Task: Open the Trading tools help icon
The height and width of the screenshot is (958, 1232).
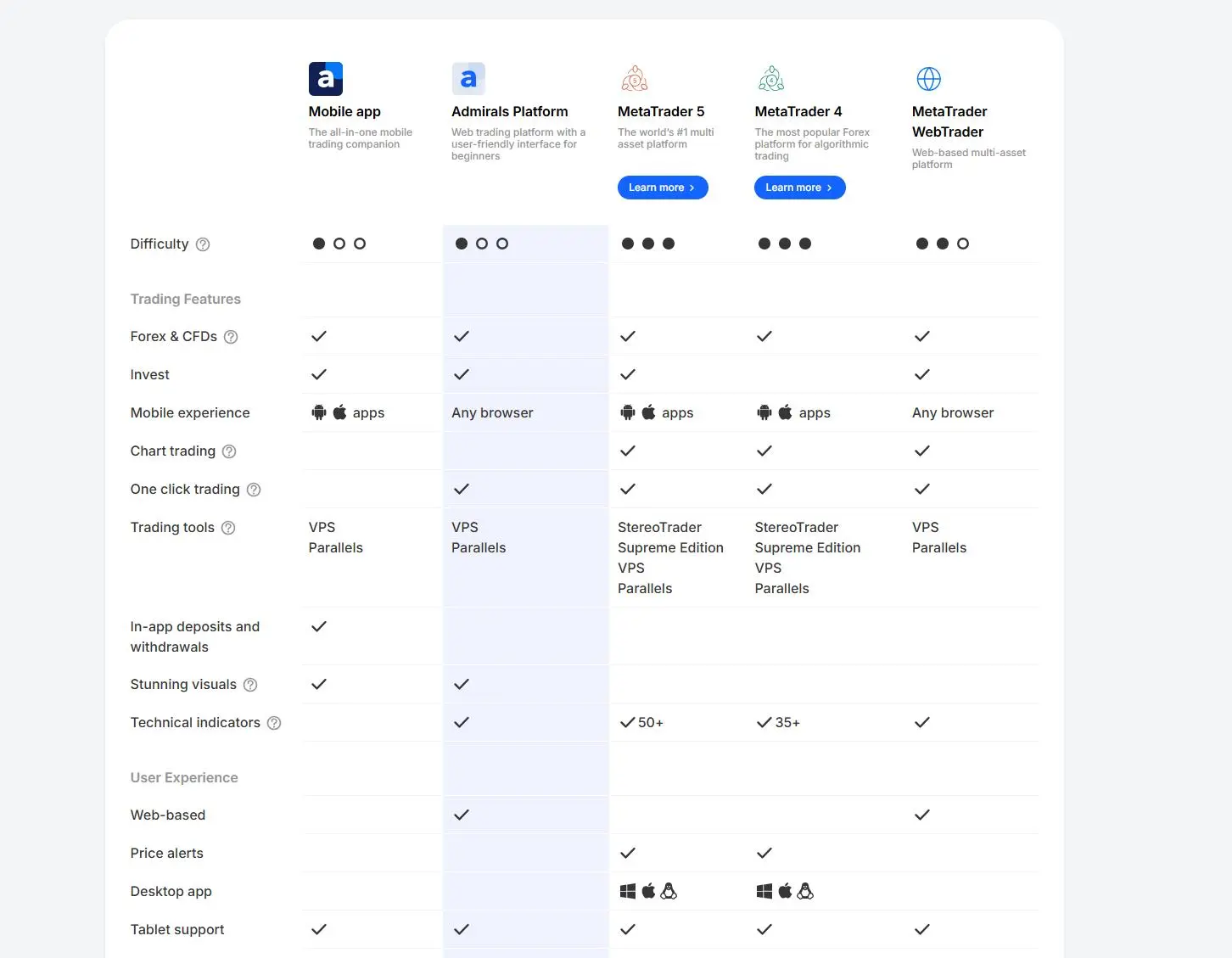Action: point(228,528)
